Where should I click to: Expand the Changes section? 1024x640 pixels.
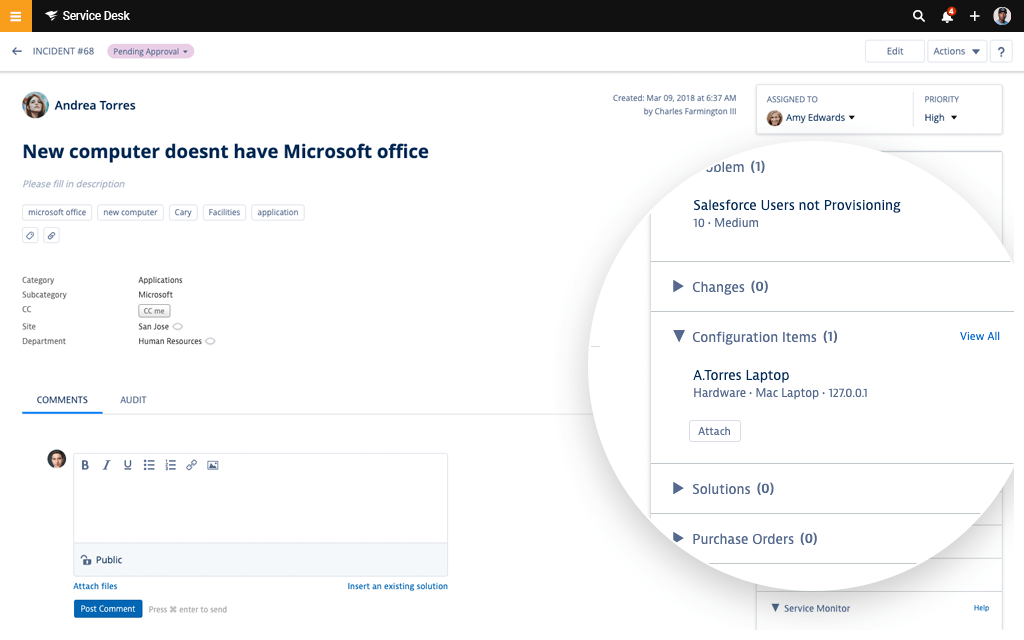click(x=680, y=287)
